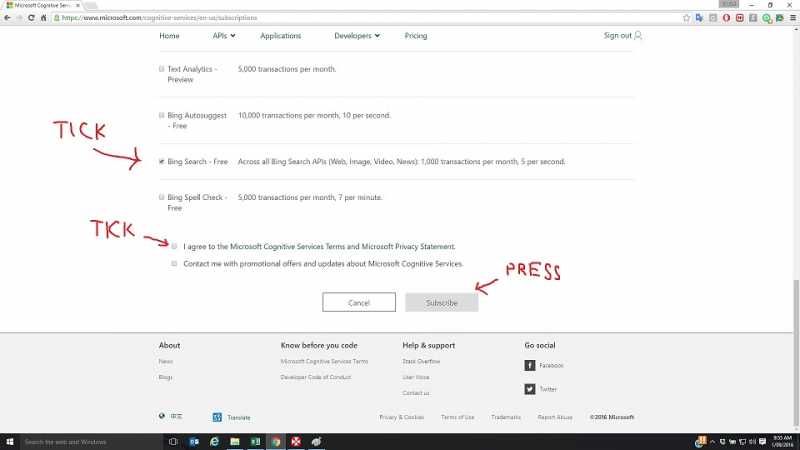This screenshot has height=450, width=800.
Task: Go back with the browser back arrow
Action: 7,18
